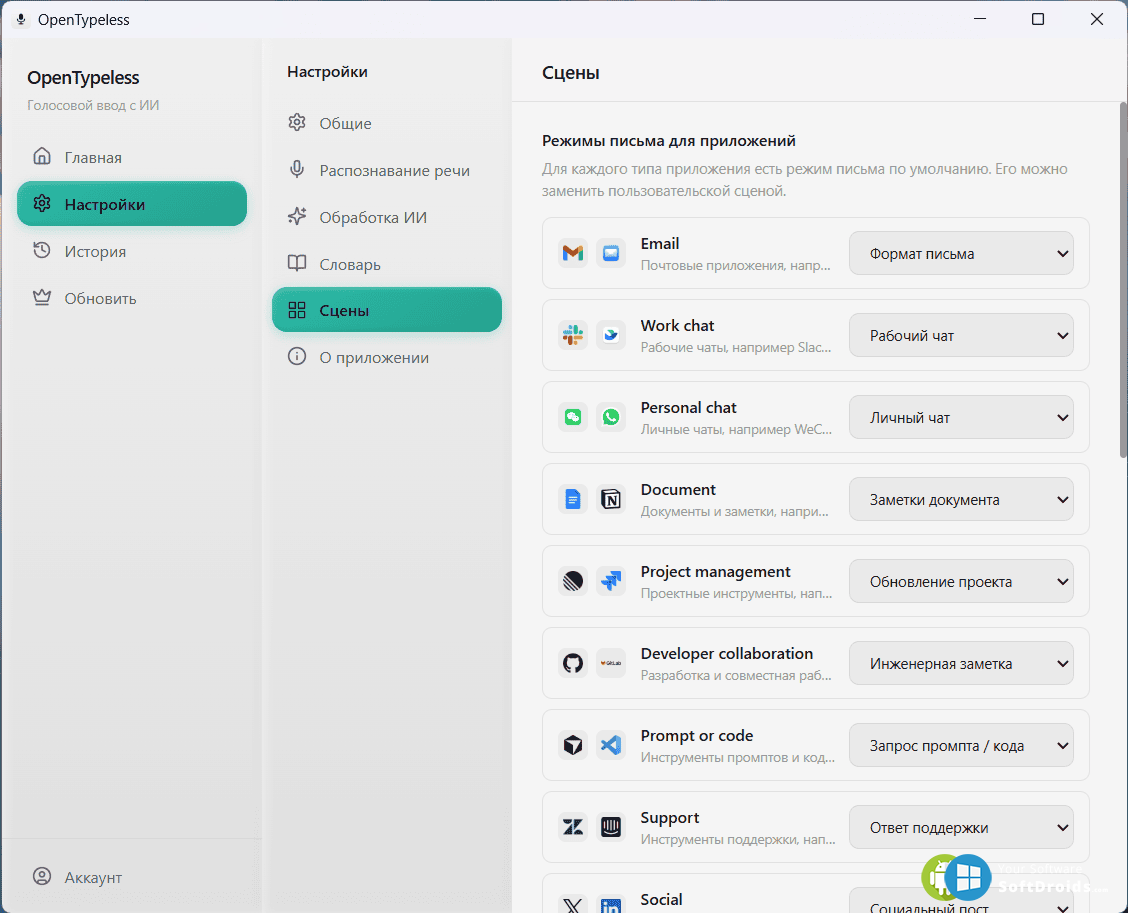Click the Notion icon in Document row
Viewport: 1128px width, 913px height.
(611, 499)
